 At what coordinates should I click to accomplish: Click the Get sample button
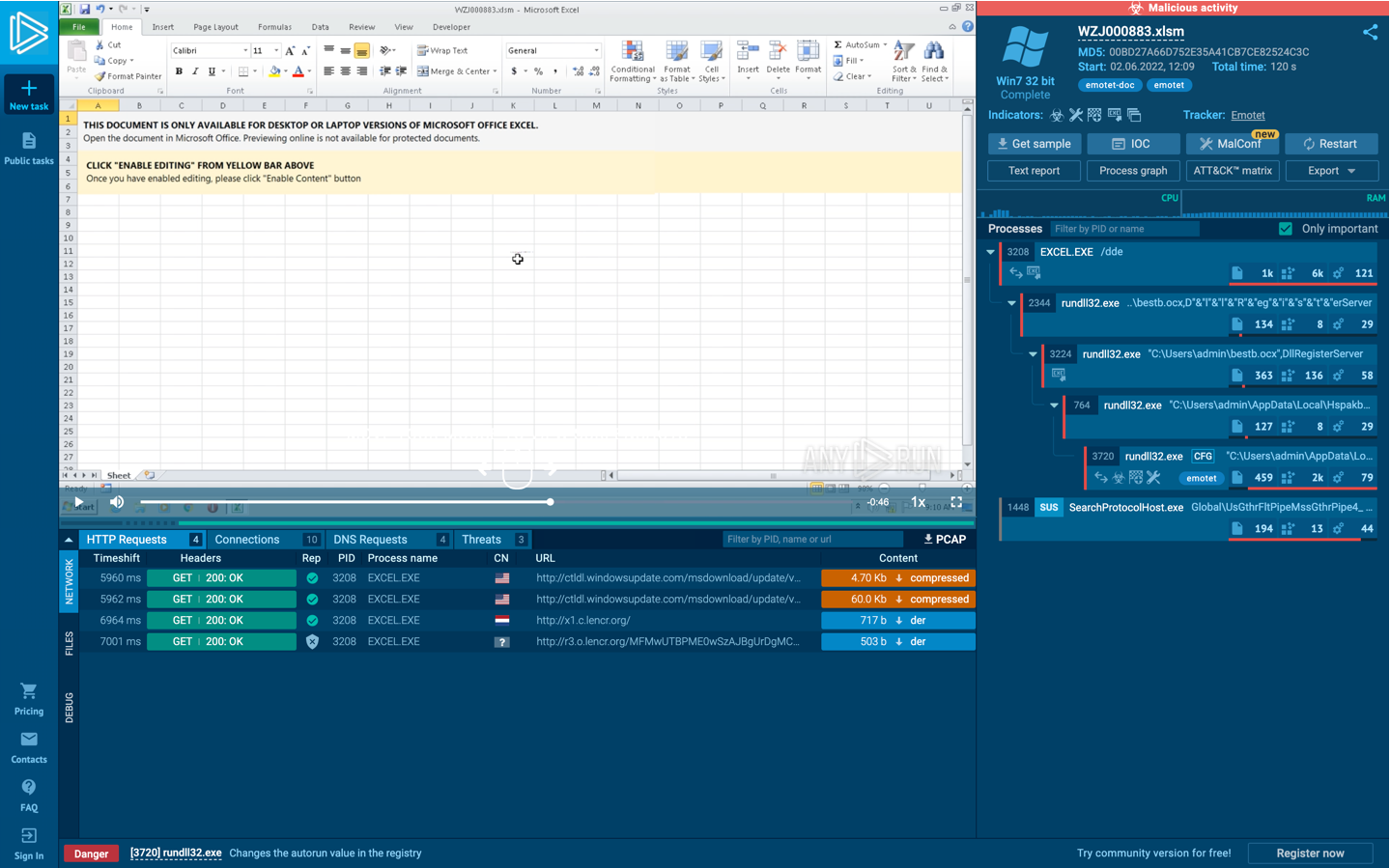pyautogui.click(x=1034, y=144)
